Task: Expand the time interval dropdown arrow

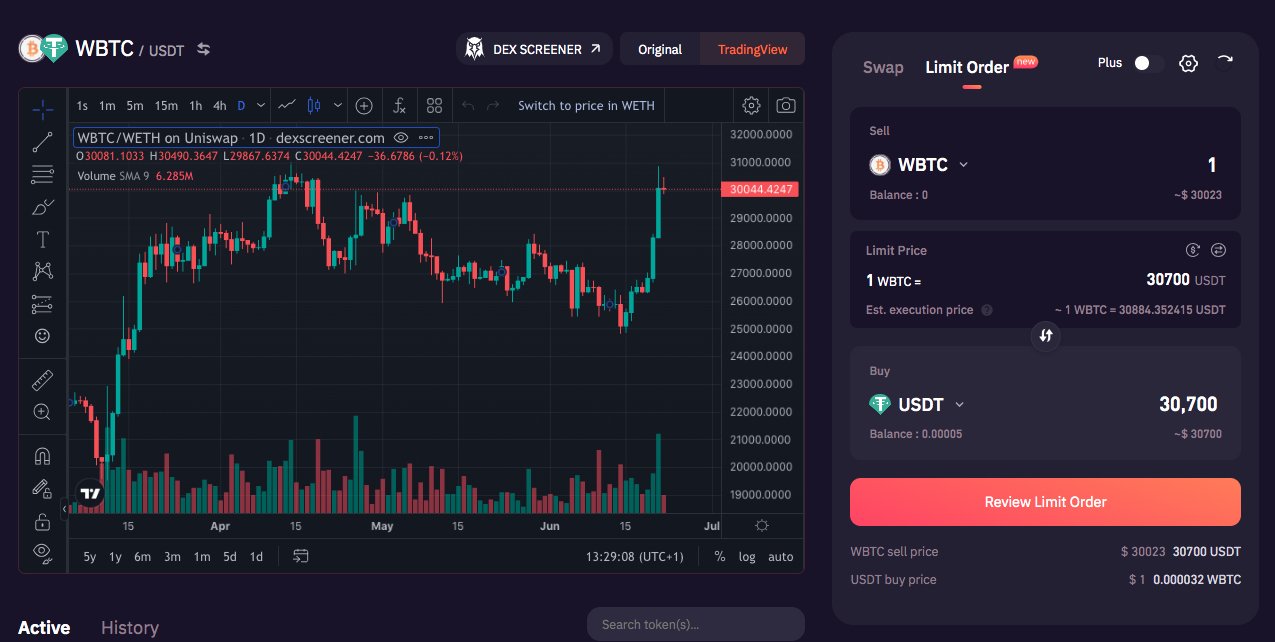Action: click(261, 106)
